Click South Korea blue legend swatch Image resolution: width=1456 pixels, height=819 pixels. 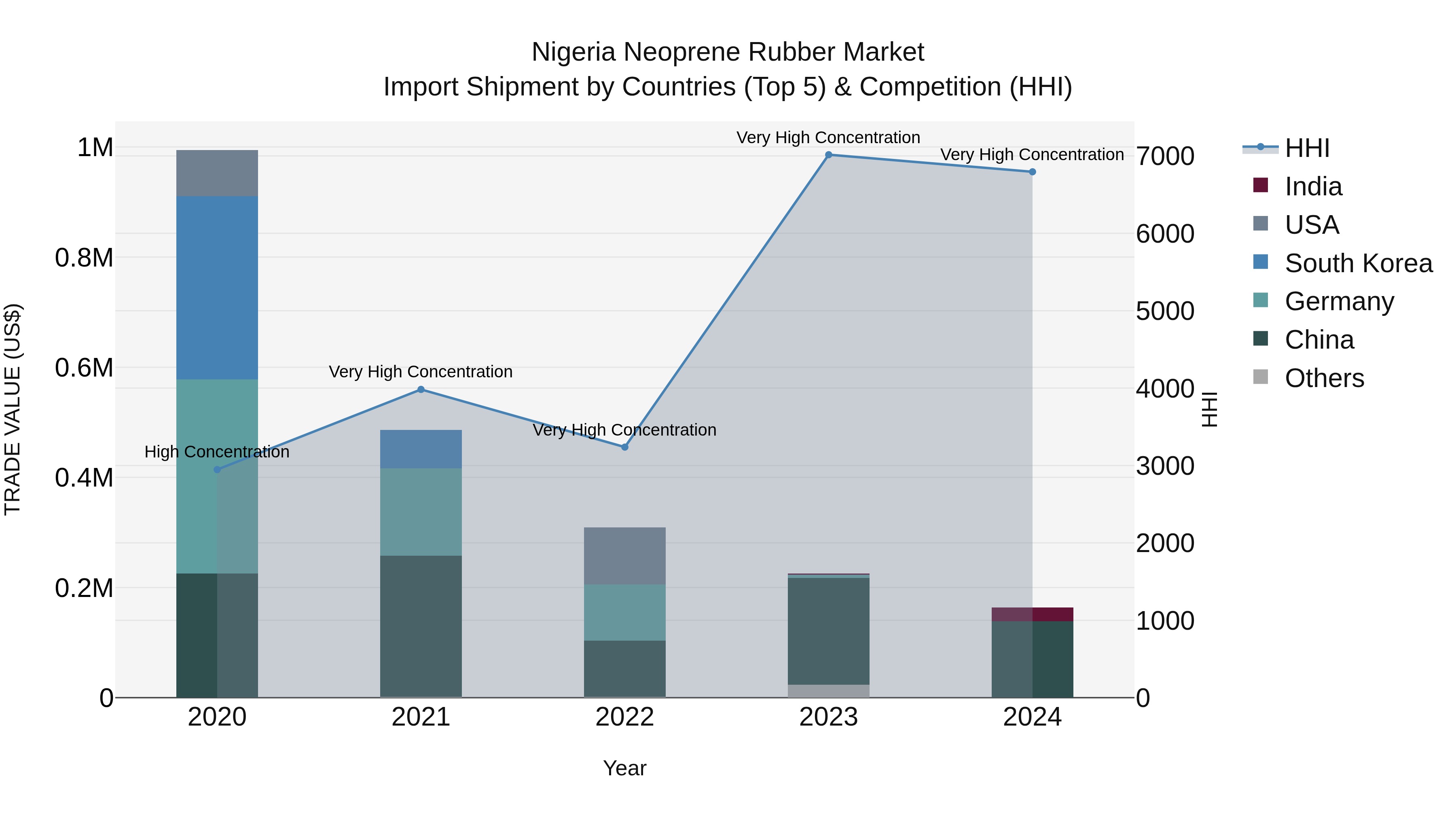click(1260, 262)
